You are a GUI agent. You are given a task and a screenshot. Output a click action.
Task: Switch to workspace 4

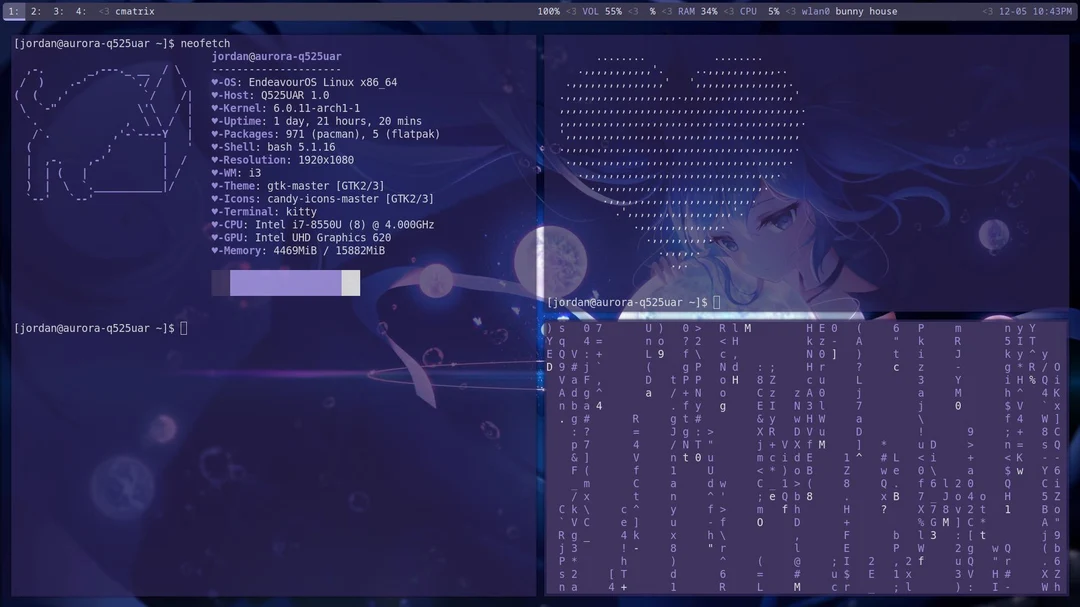(78, 11)
